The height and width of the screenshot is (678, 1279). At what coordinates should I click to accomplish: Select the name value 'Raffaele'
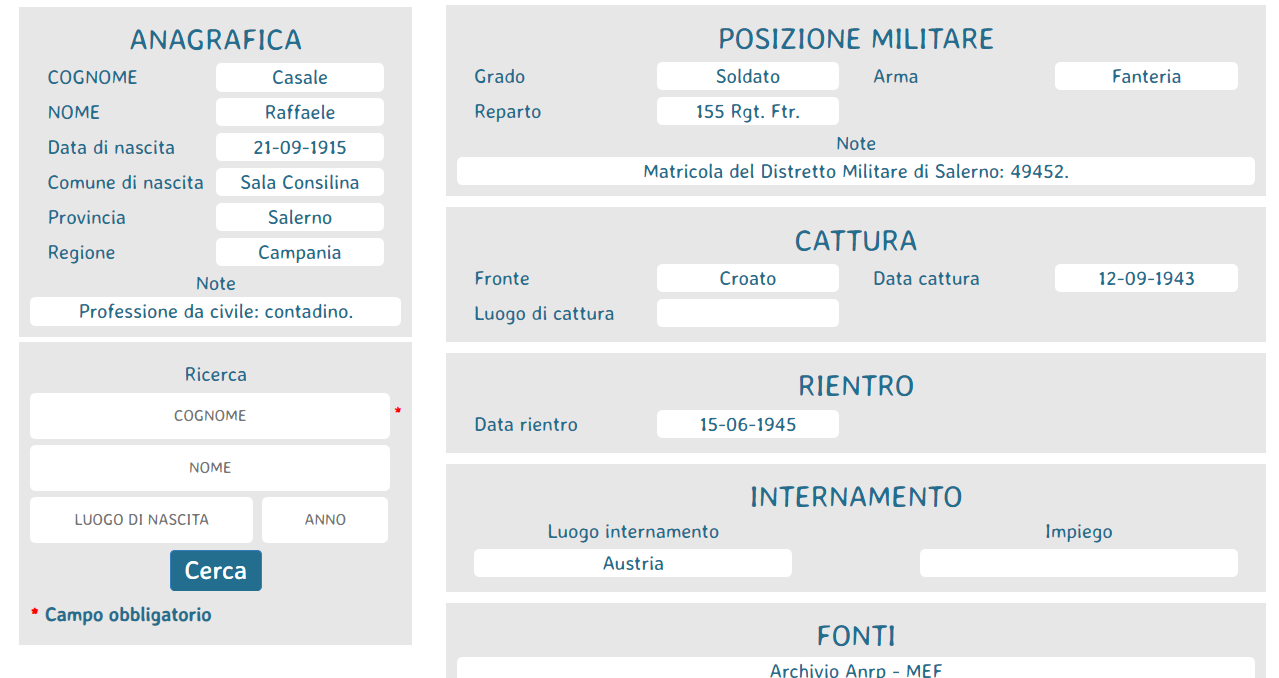[300, 112]
